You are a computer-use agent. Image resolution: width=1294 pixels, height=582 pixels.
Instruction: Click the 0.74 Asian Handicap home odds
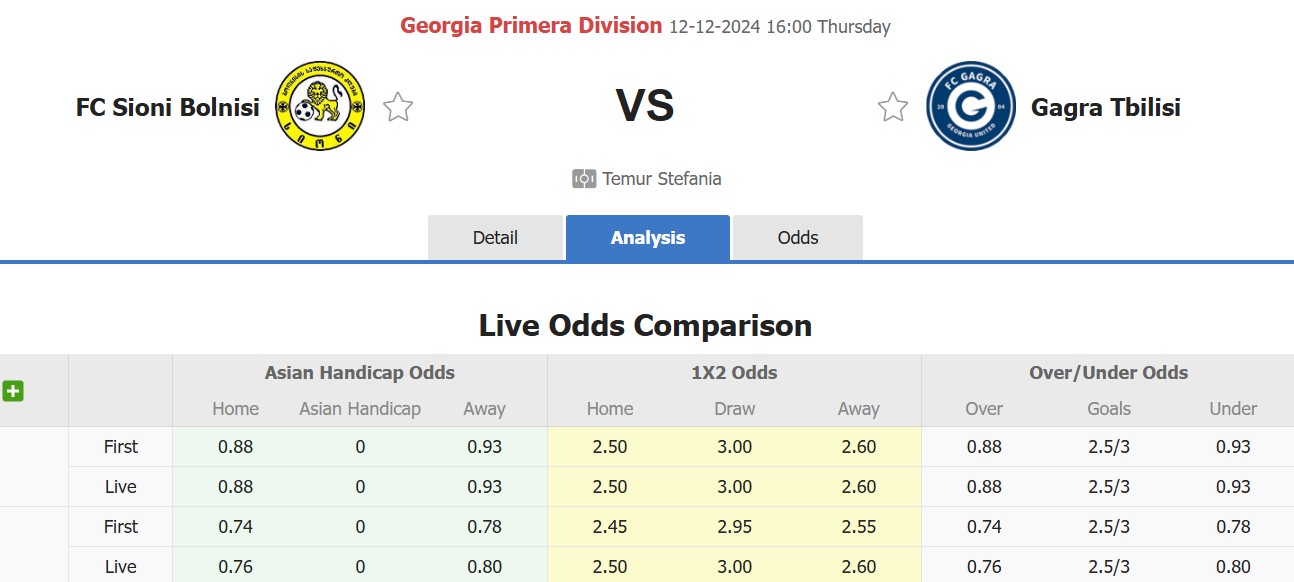[236, 527]
